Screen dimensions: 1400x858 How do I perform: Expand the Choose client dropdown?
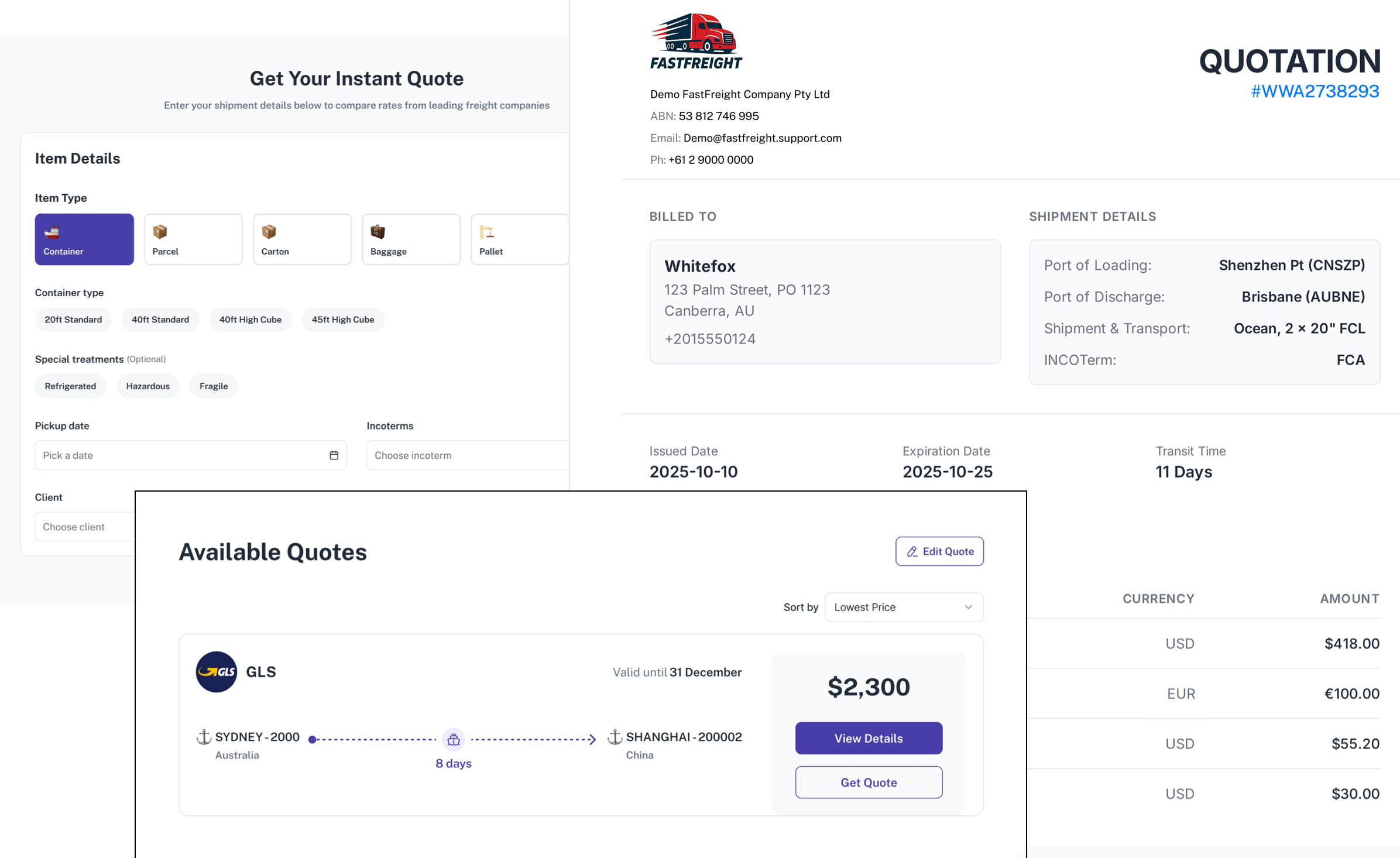[x=85, y=527]
